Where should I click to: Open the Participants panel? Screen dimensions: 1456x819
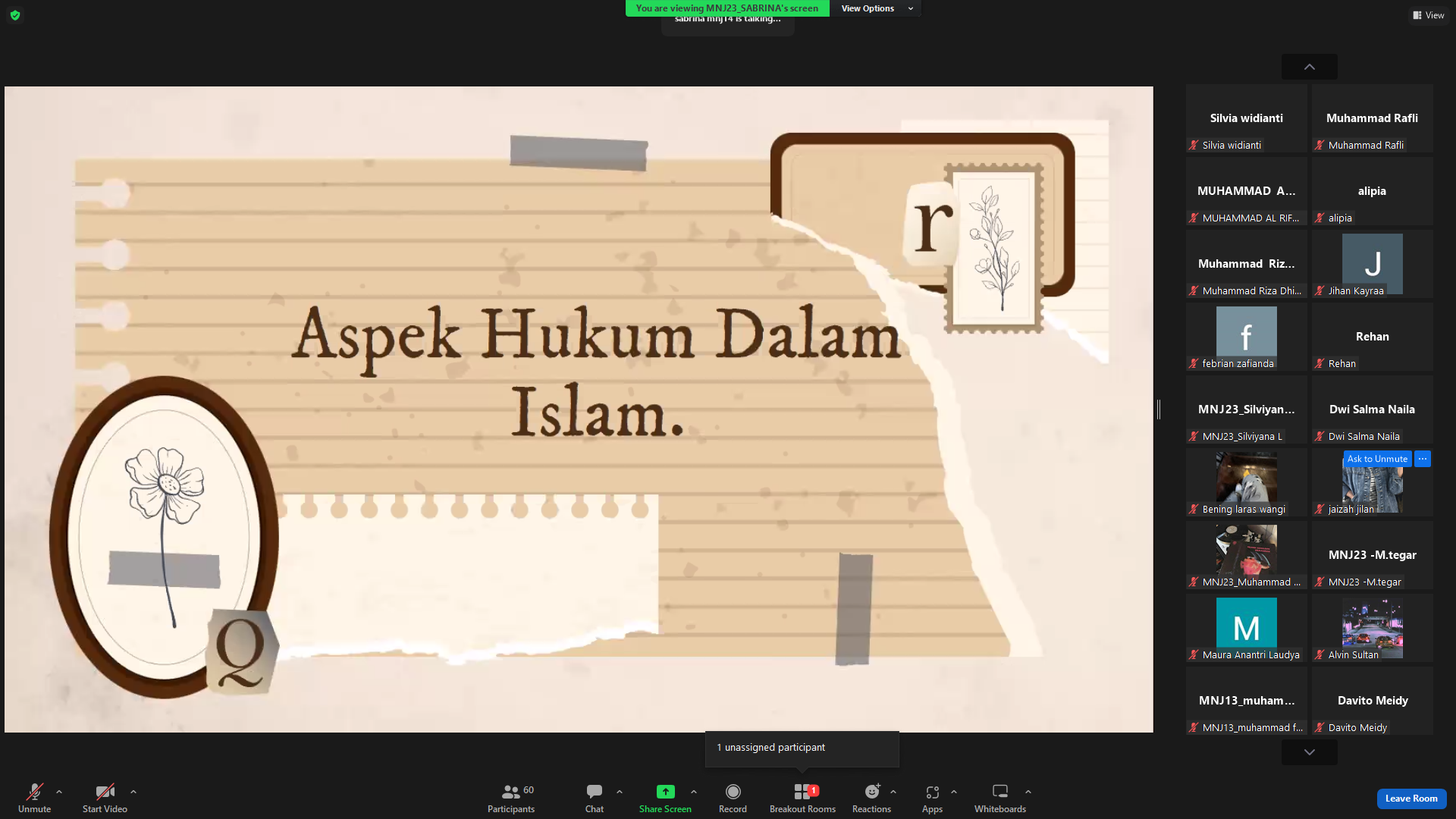tap(511, 798)
